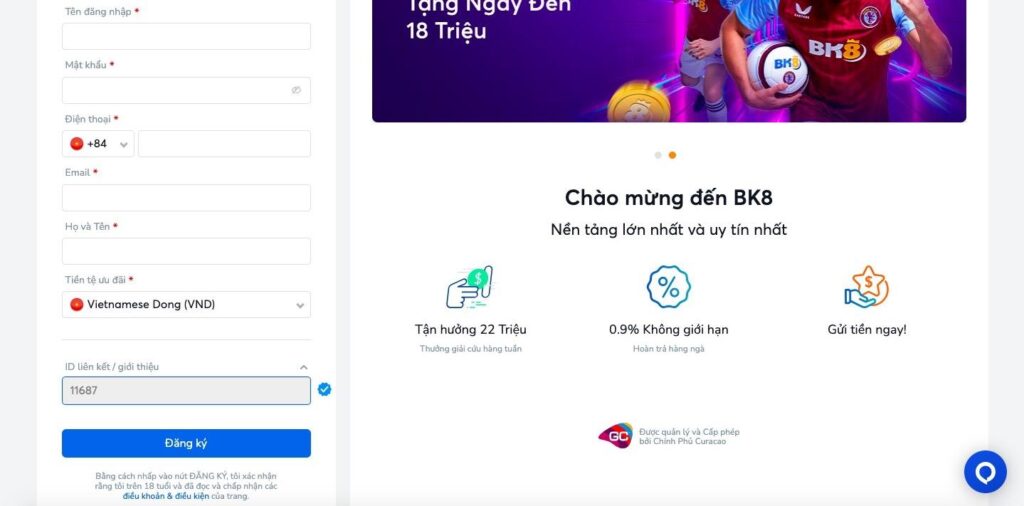This screenshot has width=1024, height=506.
Task: Collapse the ID liên kết / giới thiệu section
Action: tap(303, 368)
